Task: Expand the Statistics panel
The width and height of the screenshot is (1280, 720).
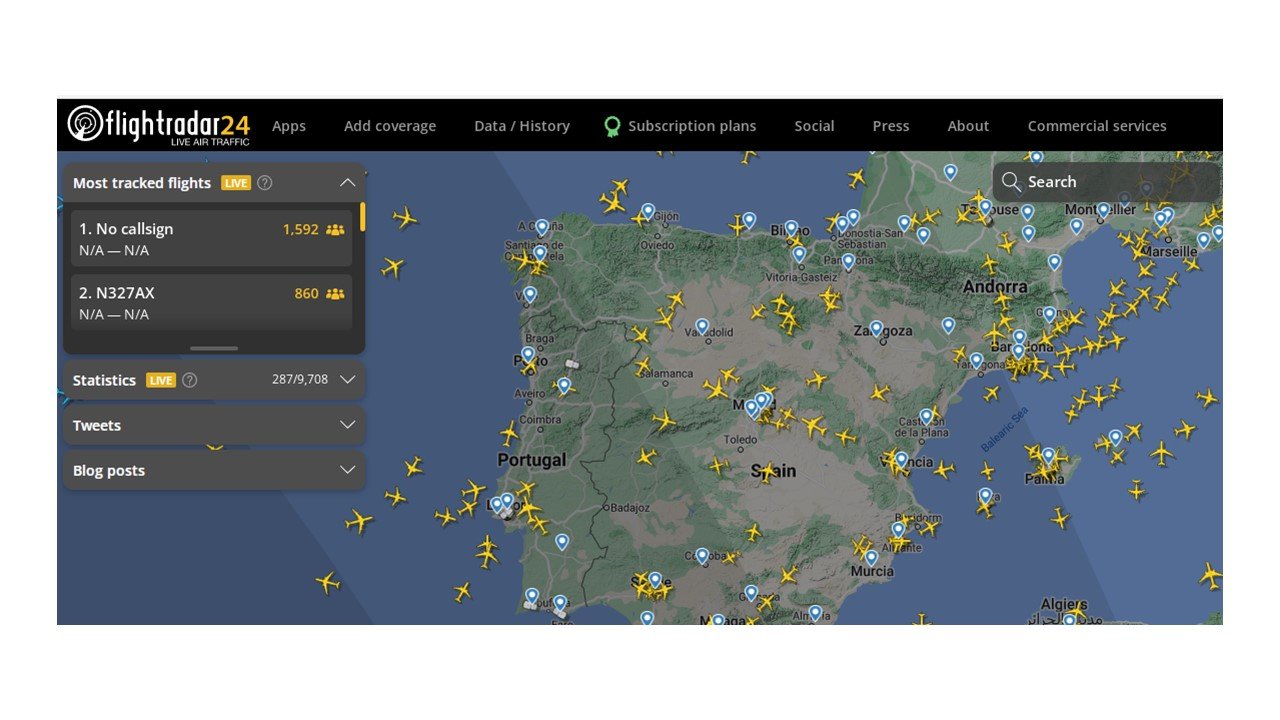Action: click(347, 380)
